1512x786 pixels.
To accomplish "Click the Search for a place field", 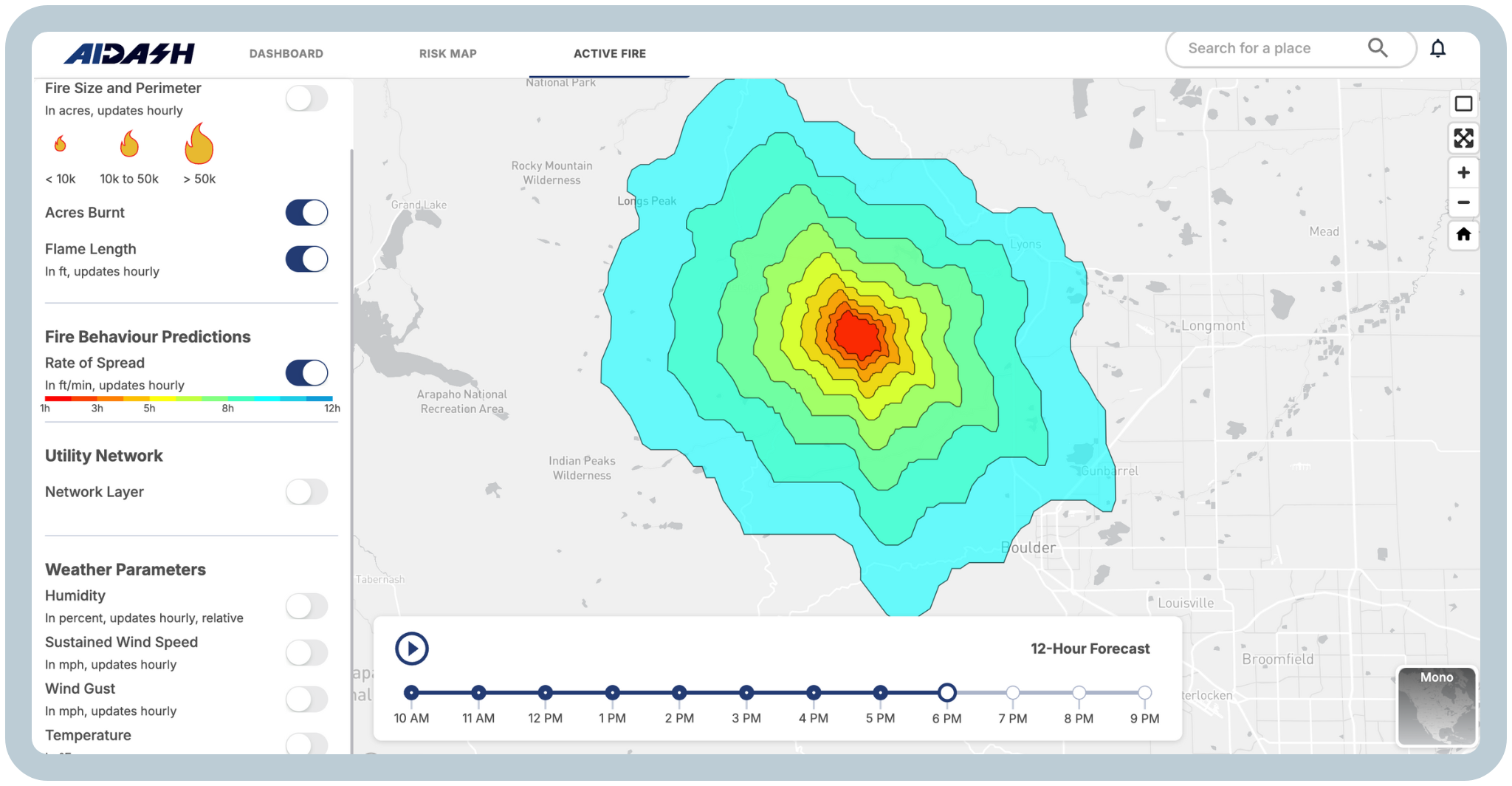I will point(1291,49).
